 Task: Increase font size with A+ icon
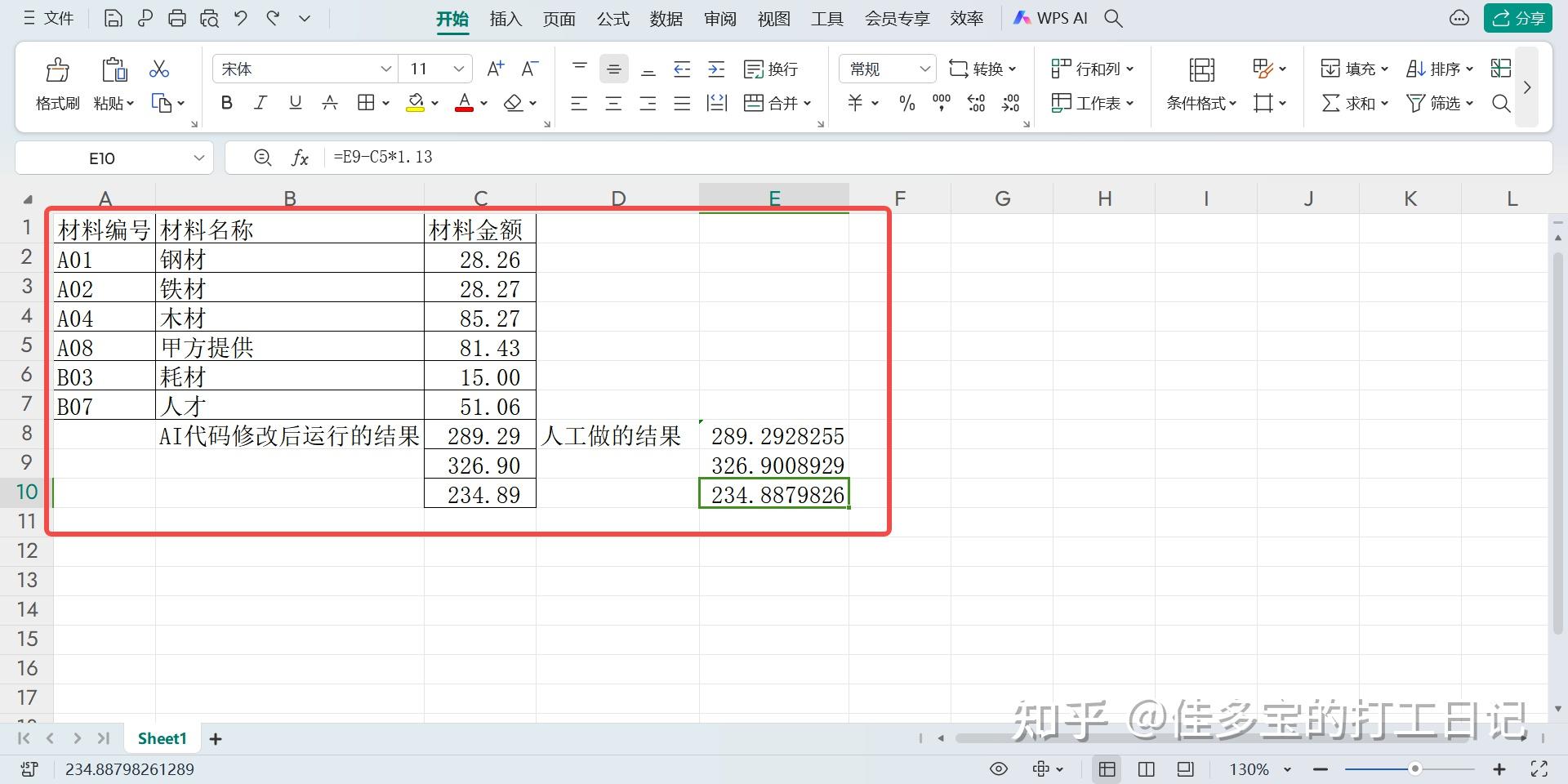[x=496, y=69]
